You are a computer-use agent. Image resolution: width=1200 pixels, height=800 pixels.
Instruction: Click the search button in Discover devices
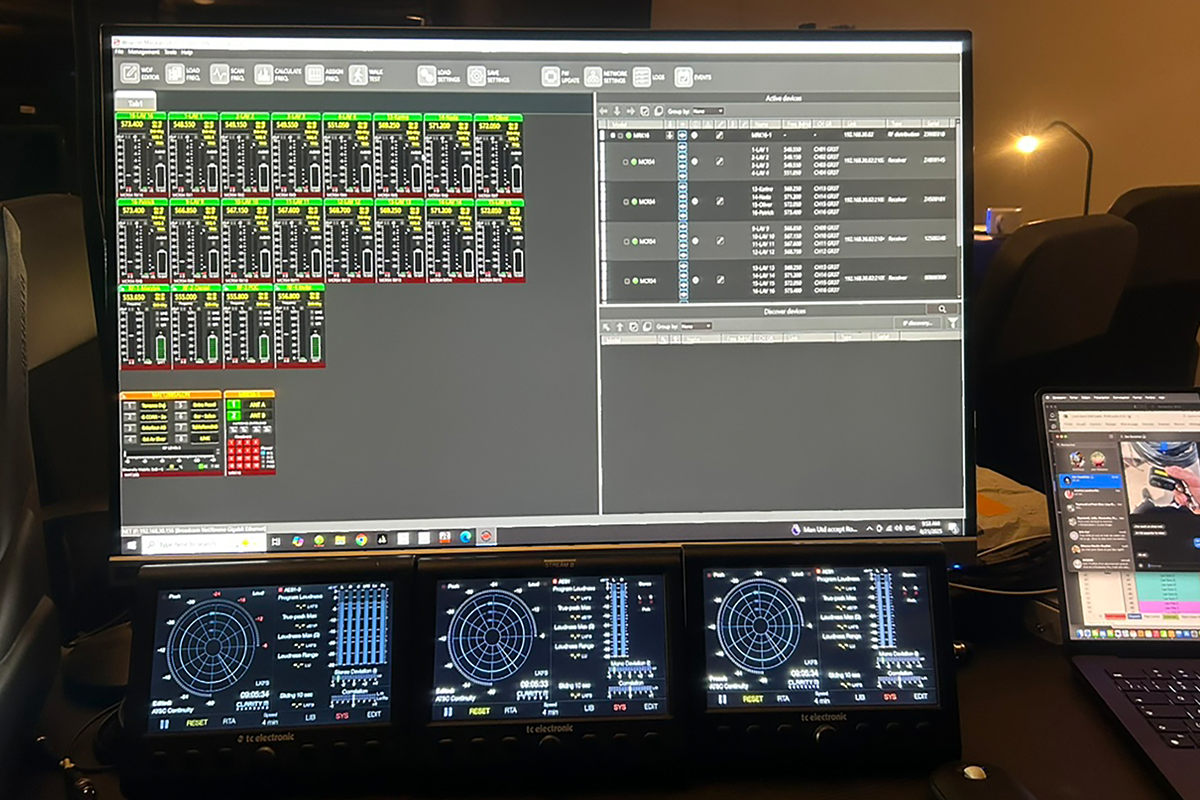coord(941,310)
